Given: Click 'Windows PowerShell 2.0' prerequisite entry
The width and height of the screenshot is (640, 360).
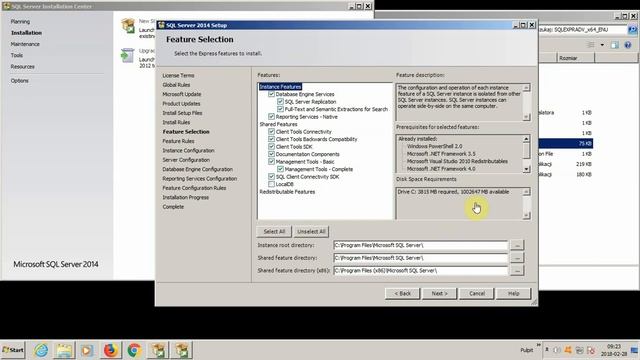Looking at the screenshot, I should (x=434, y=146).
